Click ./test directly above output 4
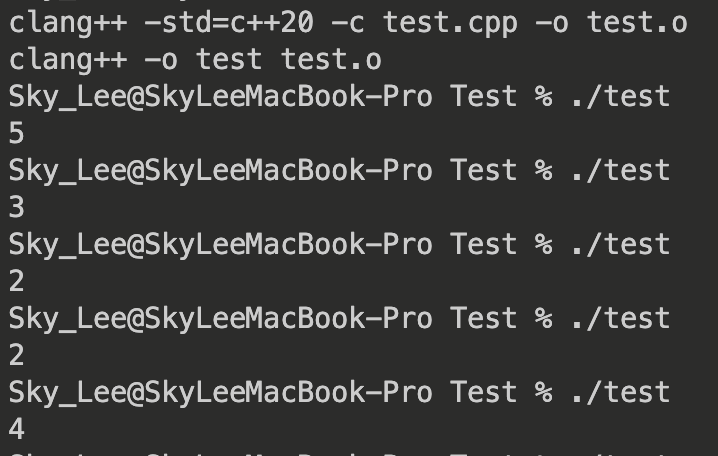Image resolution: width=718 pixels, height=456 pixels. [x=619, y=392]
